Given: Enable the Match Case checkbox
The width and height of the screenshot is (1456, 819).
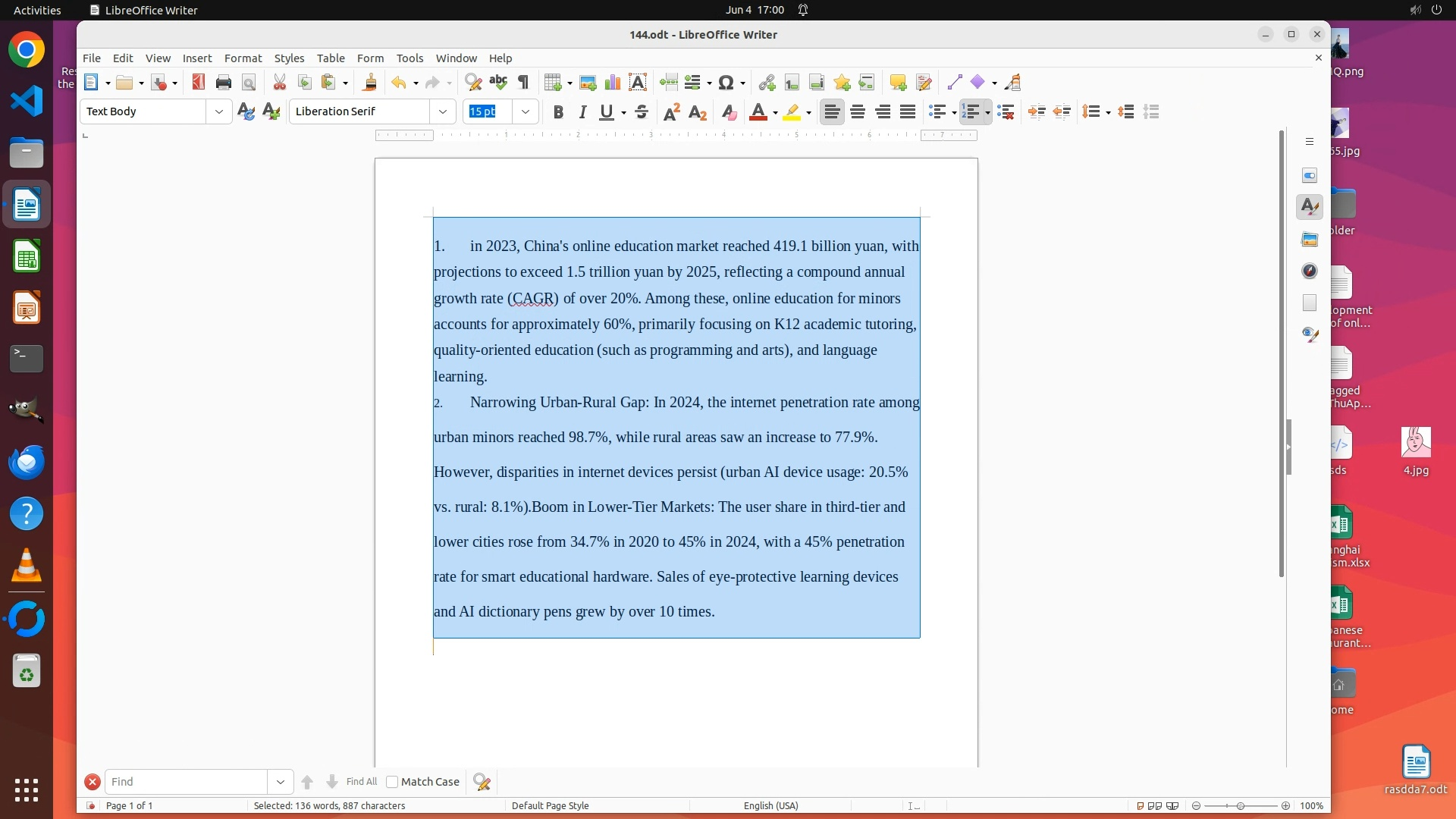Looking at the screenshot, I should point(392,782).
